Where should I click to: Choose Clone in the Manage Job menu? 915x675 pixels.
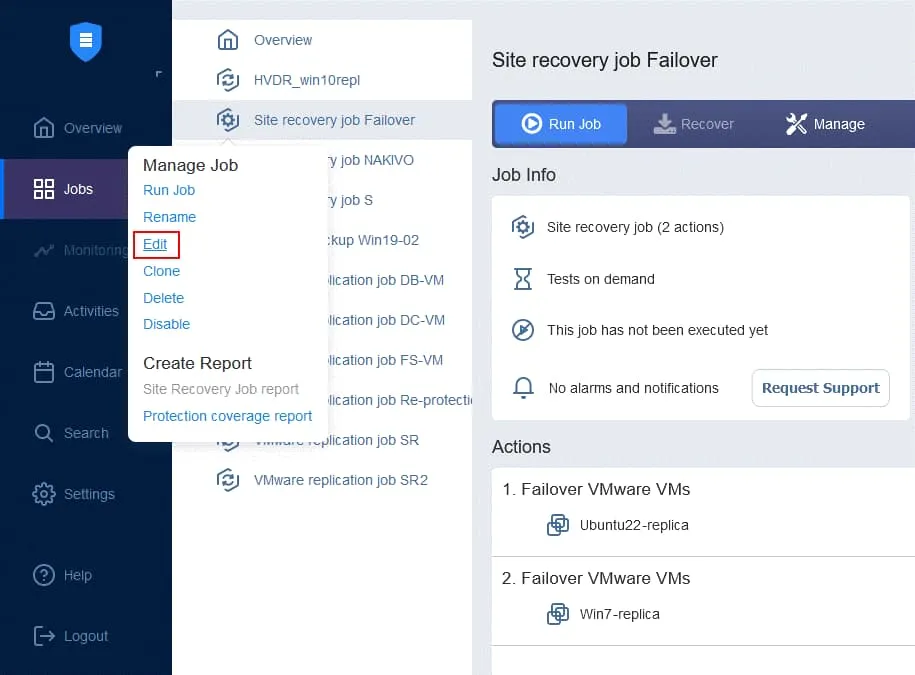click(161, 270)
